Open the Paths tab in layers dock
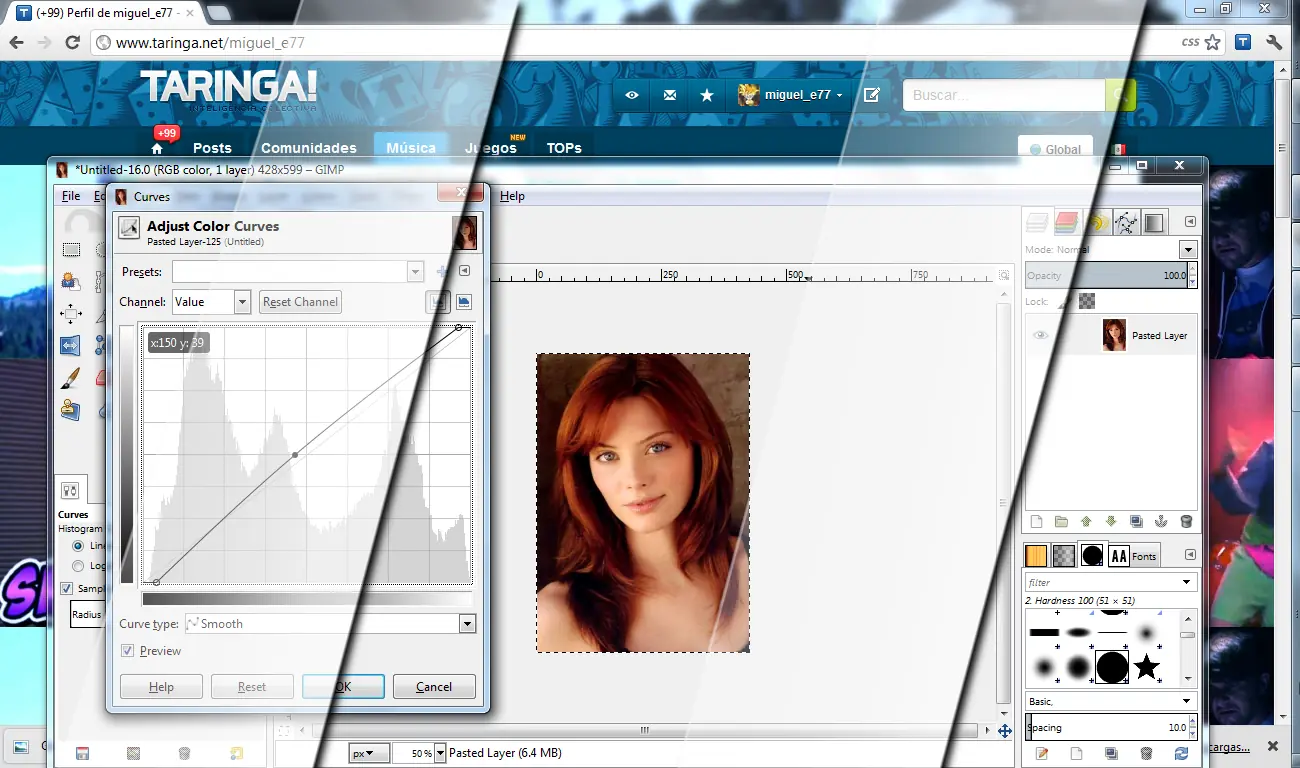 pyautogui.click(x=1125, y=222)
